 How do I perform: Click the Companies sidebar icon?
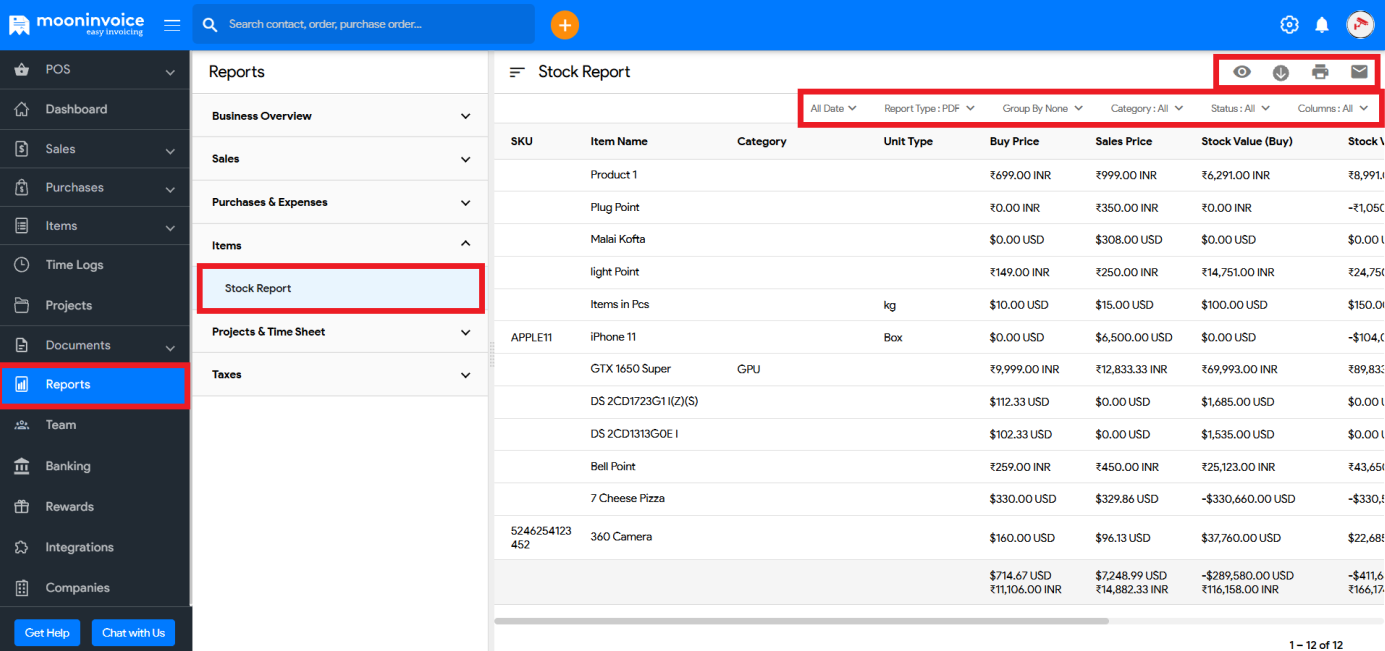coord(22,588)
